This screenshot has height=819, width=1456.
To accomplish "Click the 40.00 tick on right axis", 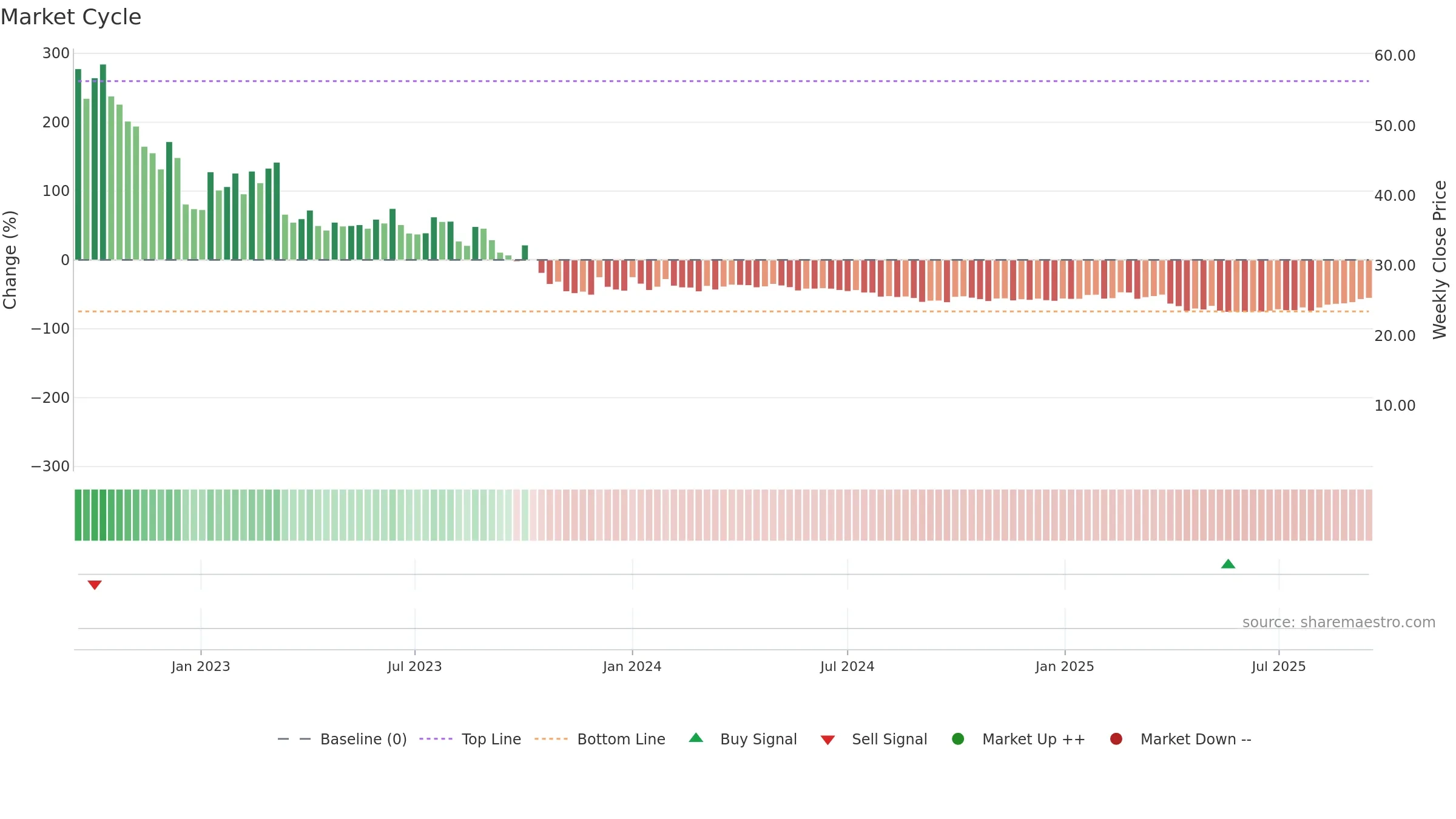I will click(1395, 196).
